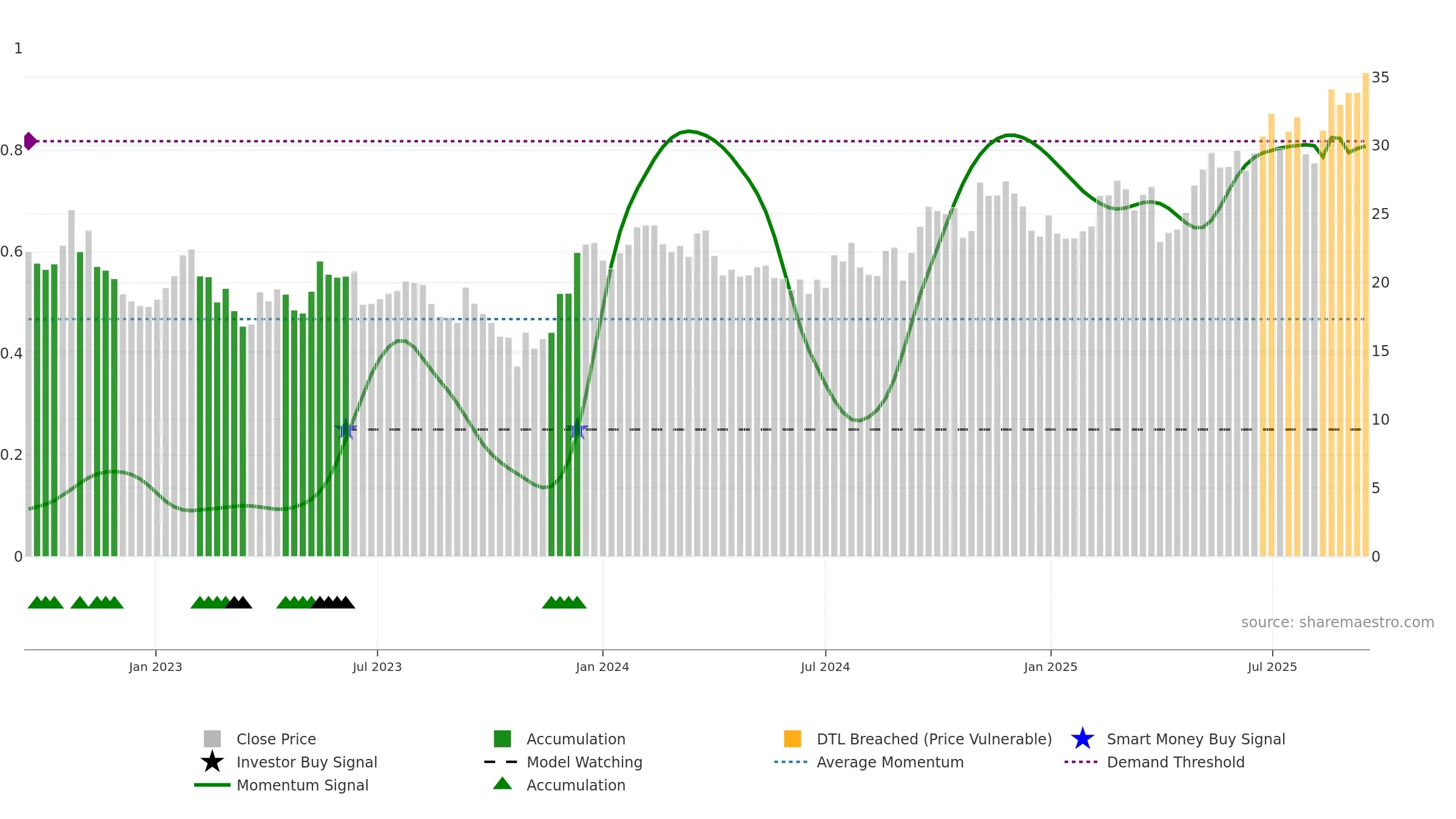Click the Jan 2024 axis label
Screen dimensions: 1456x819
coord(602,667)
